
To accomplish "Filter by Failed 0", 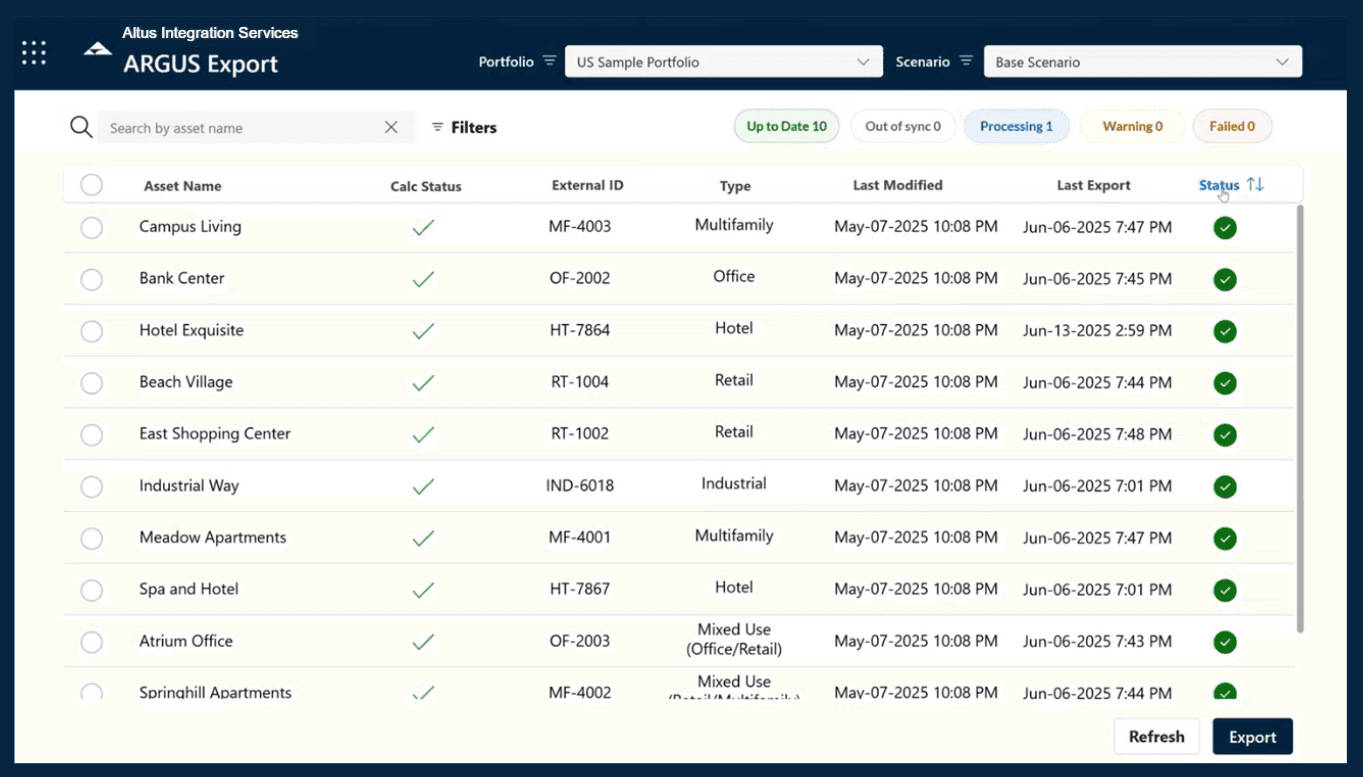I will [1232, 126].
